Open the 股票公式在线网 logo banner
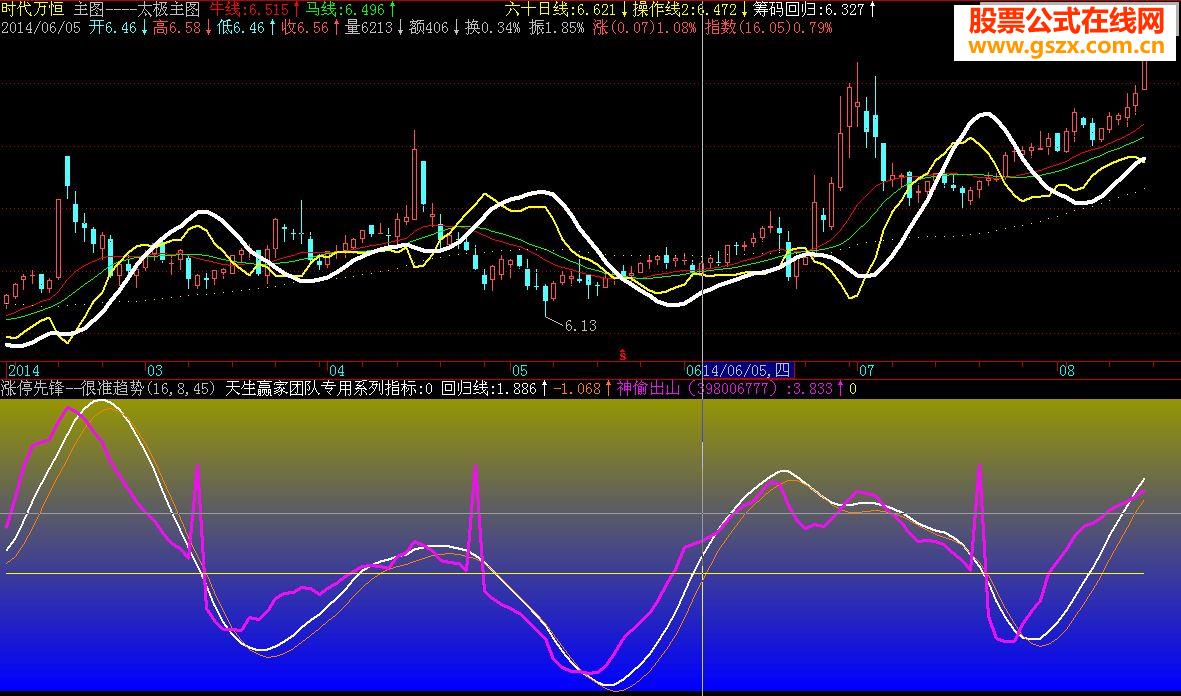This screenshot has height=696, width=1181. [1066, 21]
